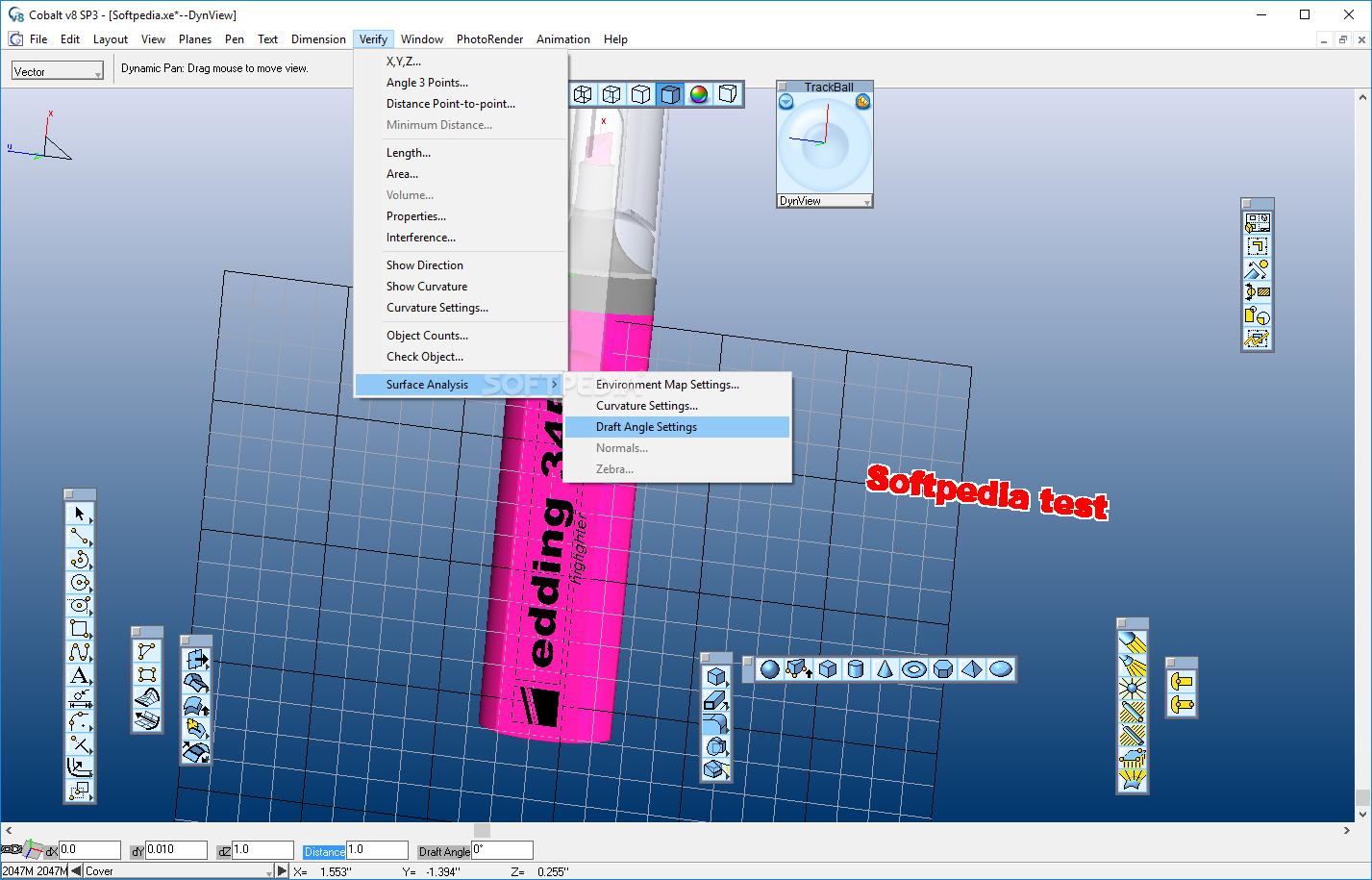Image resolution: width=1372 pixels, height=880 pixels.
Task: Select the ellipse drawing tool
Action: click(80, 606)
